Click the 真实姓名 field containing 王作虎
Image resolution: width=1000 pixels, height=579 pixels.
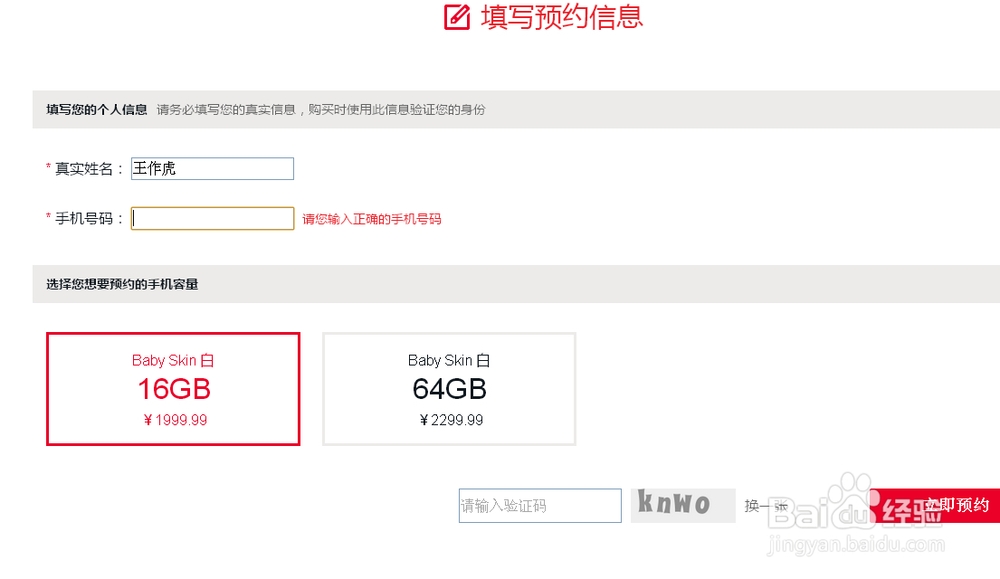coord(211,168)
